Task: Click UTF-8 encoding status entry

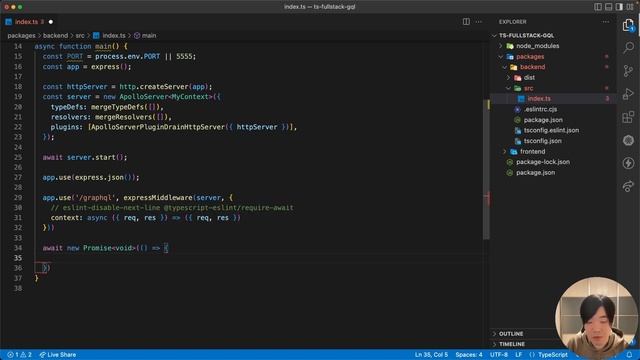Action: [499, 355]
